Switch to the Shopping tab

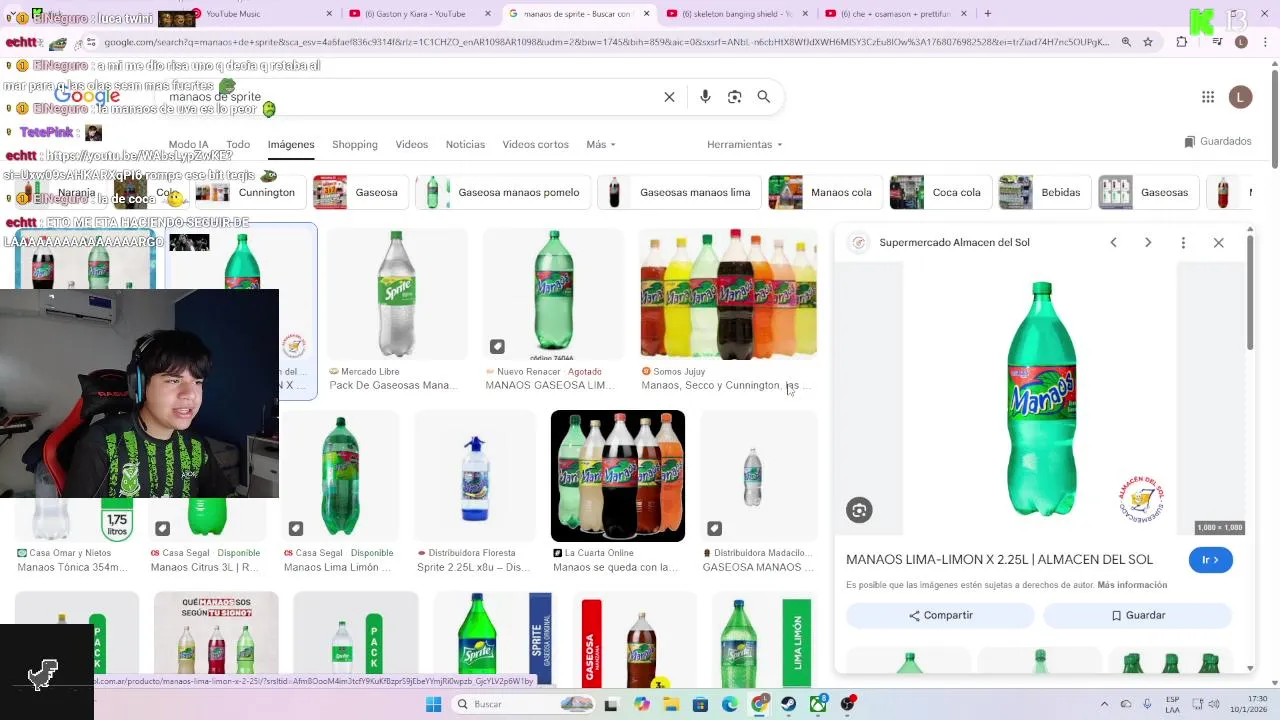click(355, 144)
